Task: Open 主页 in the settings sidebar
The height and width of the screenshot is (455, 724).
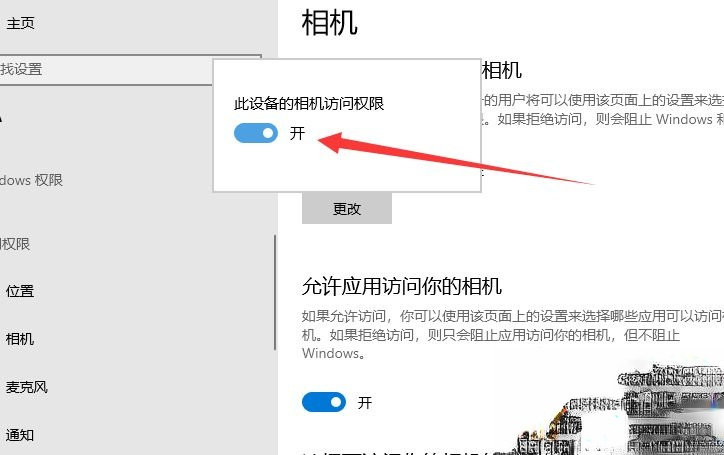Action: coord(20,22)
